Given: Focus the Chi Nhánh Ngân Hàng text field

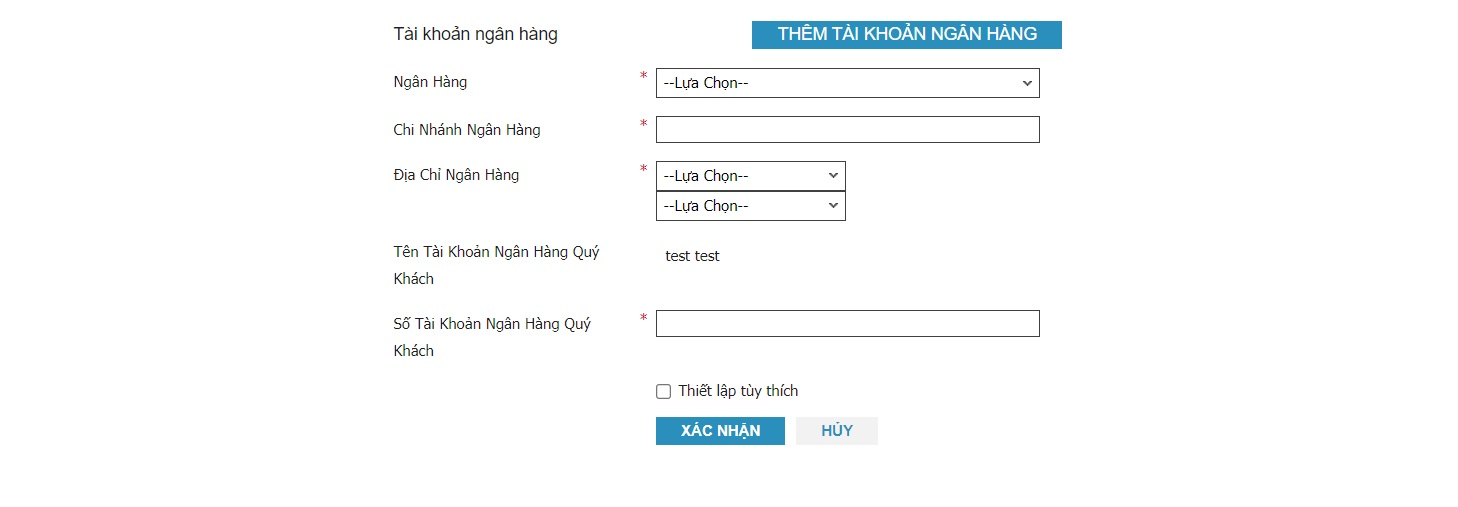Looking at the screenshot, I should pyautogui.click(x=847, y=130).
